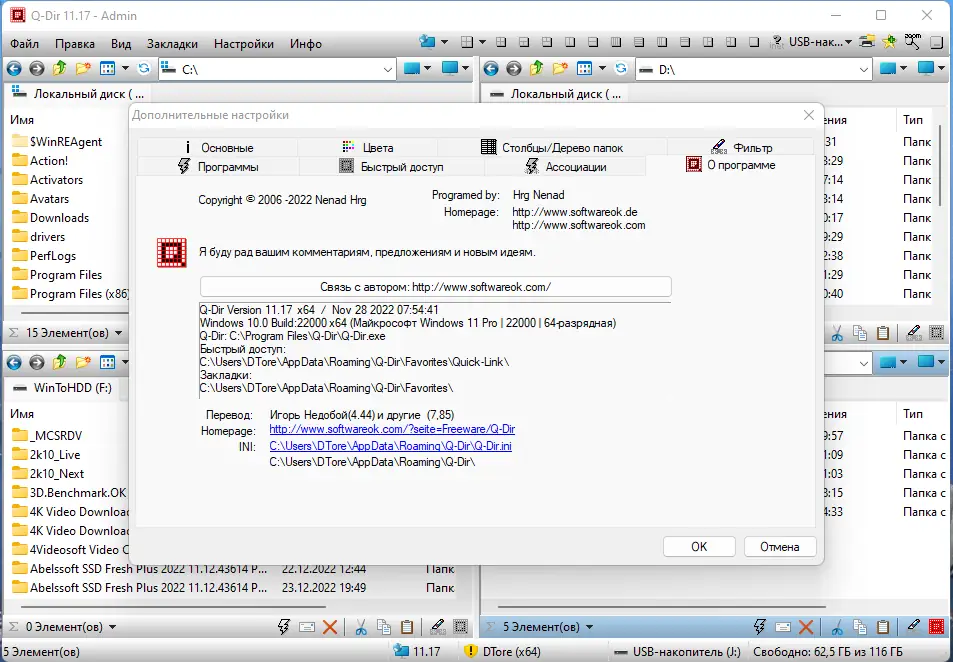Screen dimensions: 953x662
Task: Click Имя column header in C:\ pane
Action: [x=22, y=120]
